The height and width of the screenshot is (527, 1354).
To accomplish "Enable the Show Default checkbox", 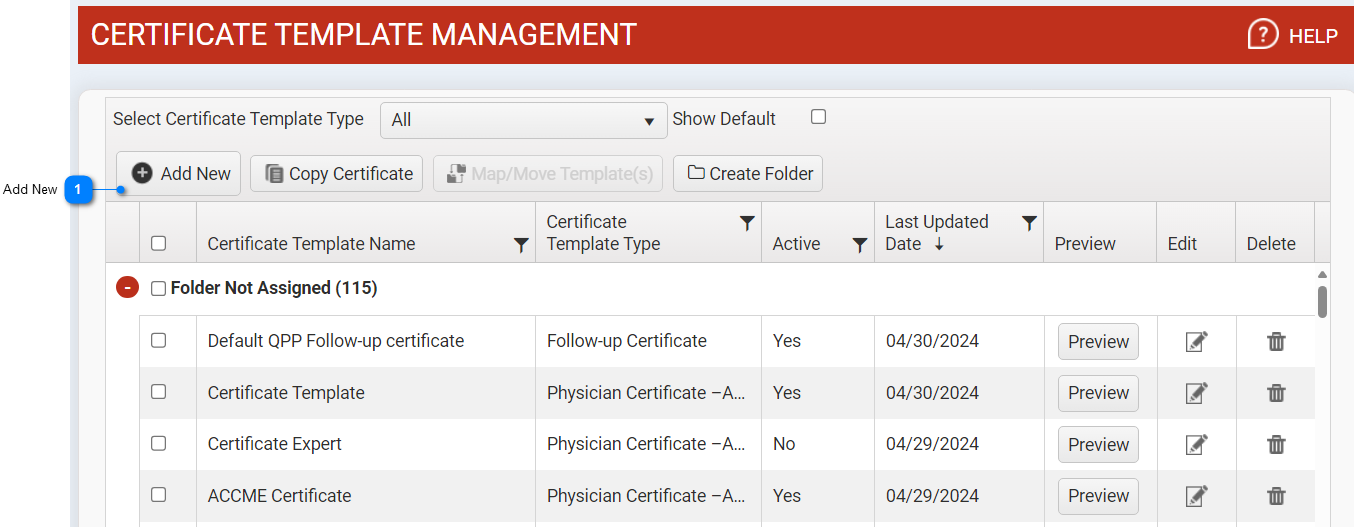I will coord(818,117).
